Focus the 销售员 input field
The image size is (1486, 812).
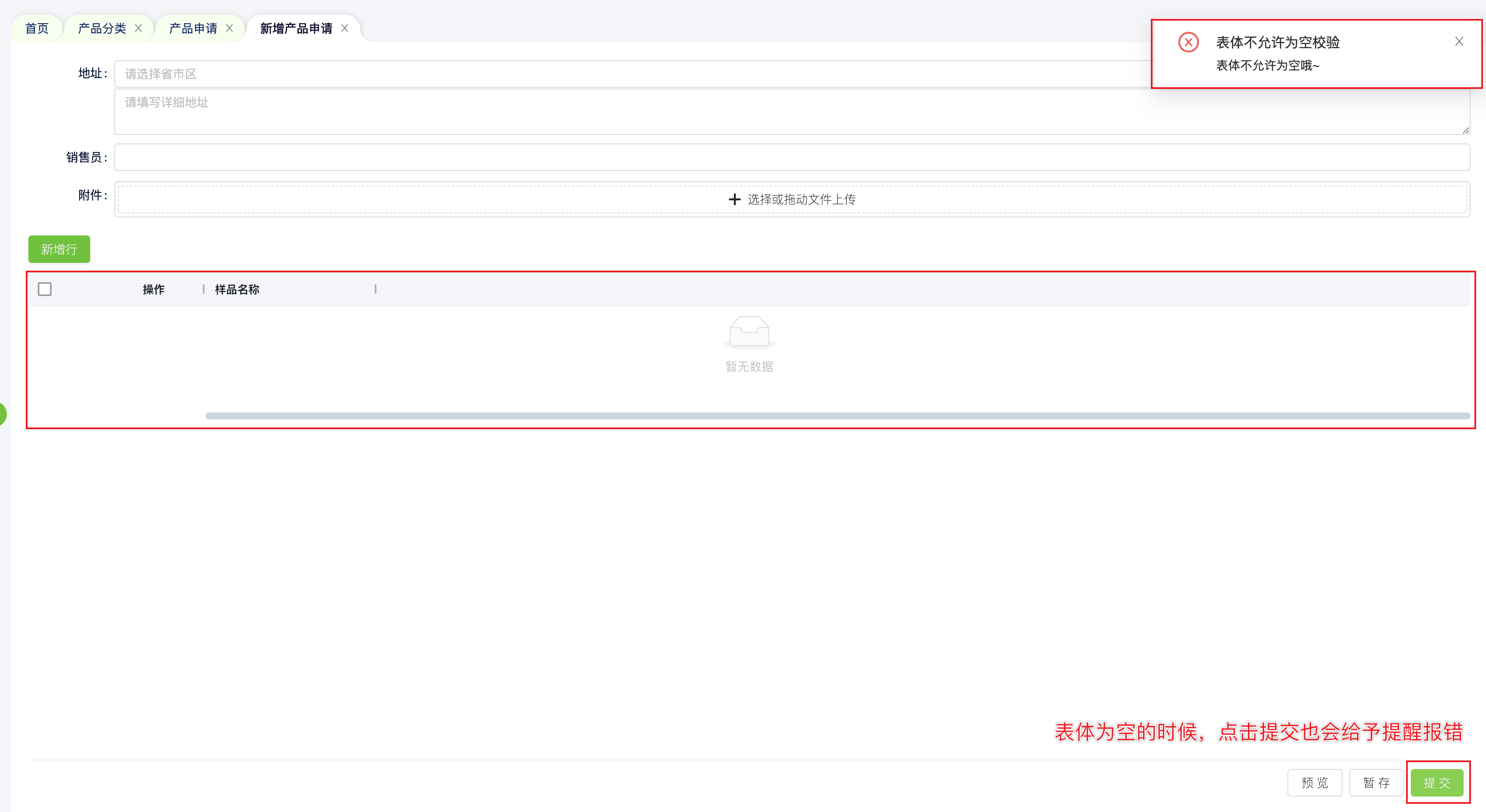[x=792, y=157]
